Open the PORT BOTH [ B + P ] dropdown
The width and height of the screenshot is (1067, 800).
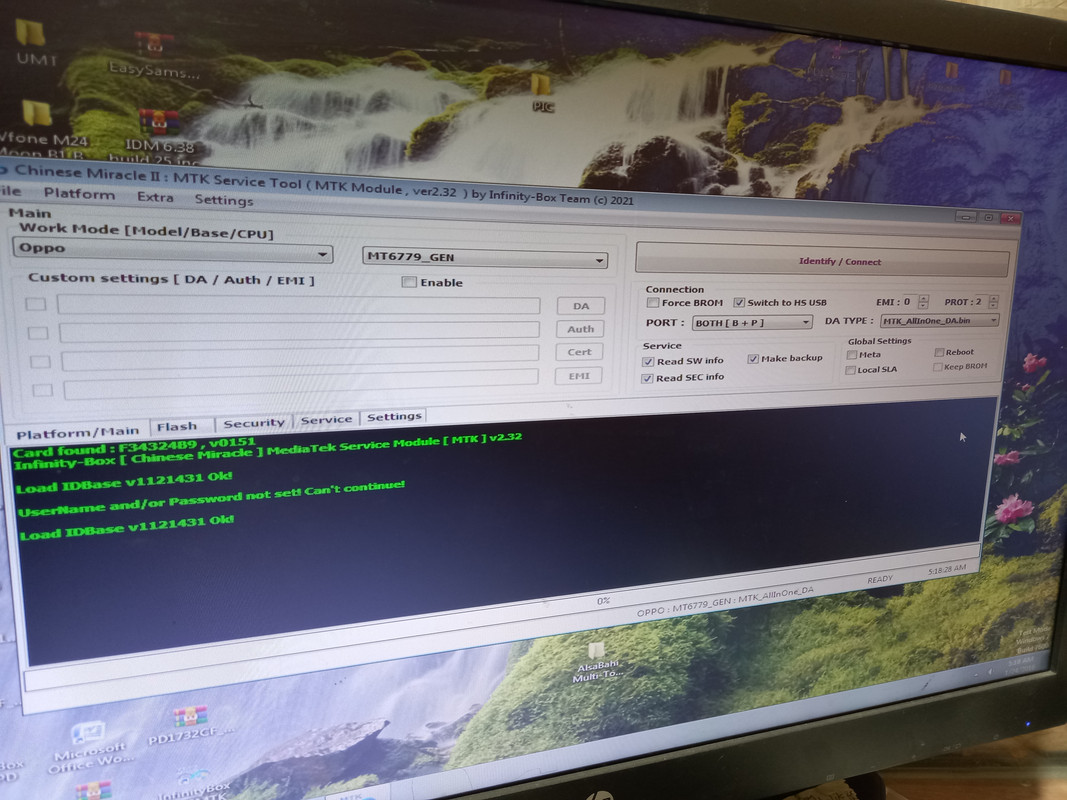coord(751,322)
